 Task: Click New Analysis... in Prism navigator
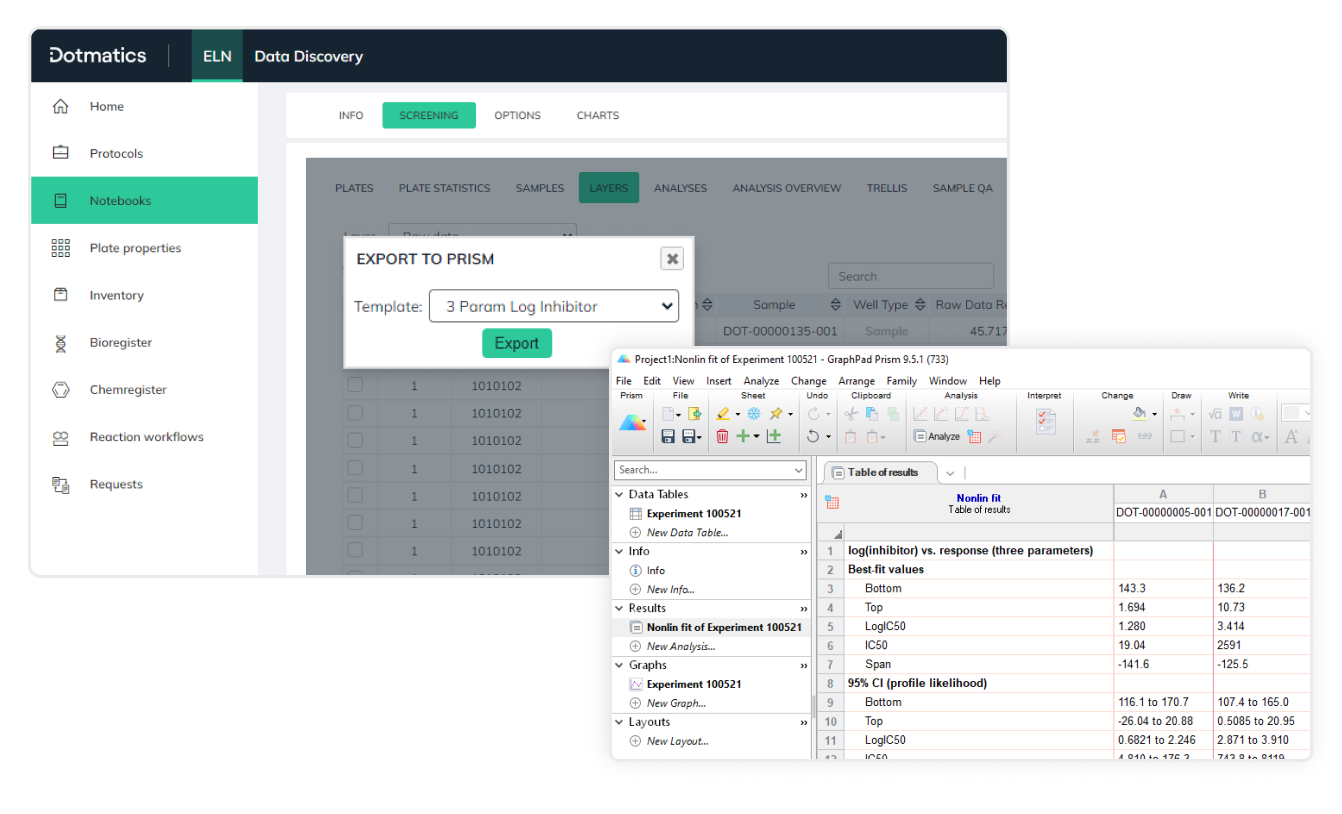[x=681, y=646]
